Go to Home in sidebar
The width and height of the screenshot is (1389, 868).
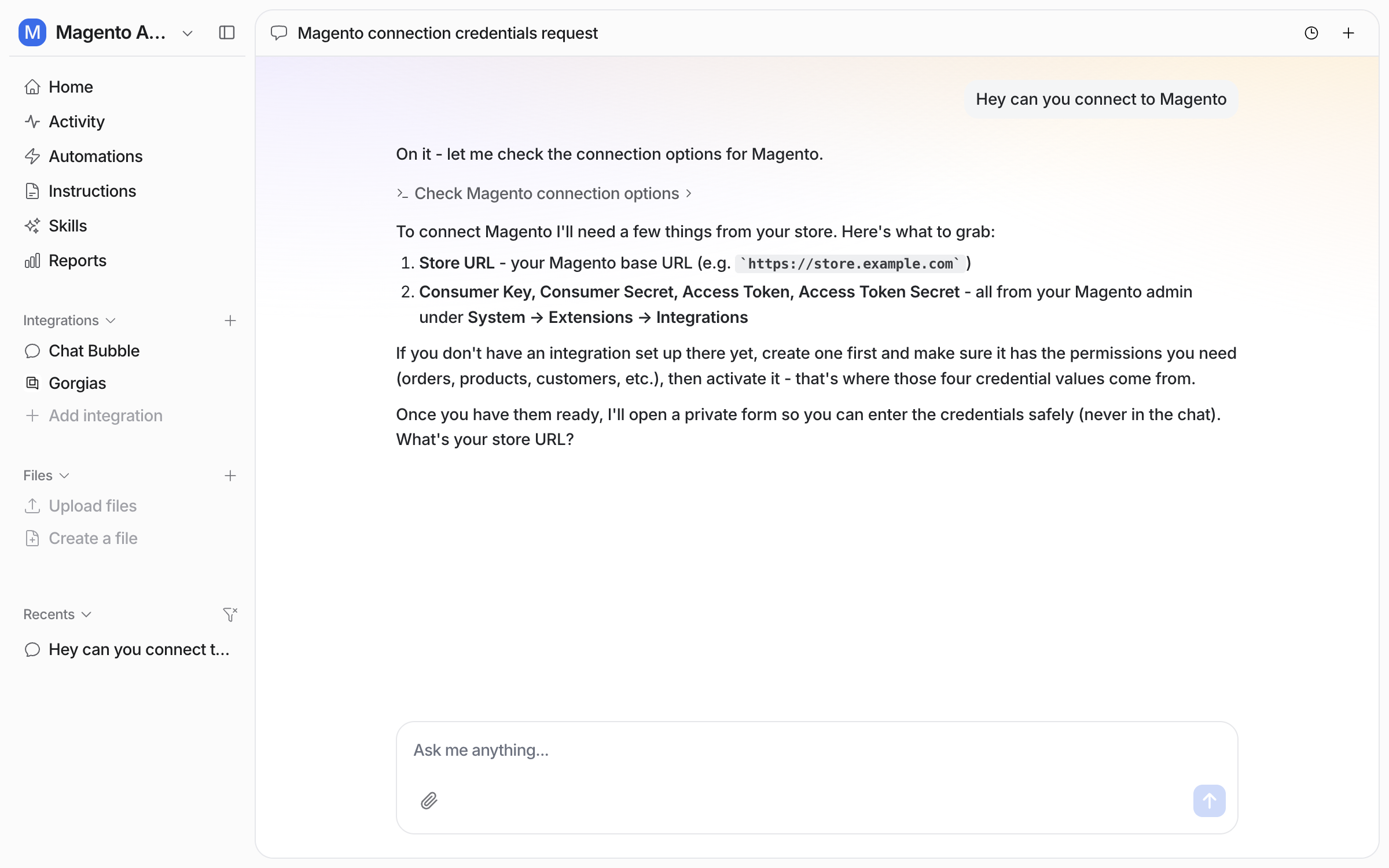(x=127, y=87)
